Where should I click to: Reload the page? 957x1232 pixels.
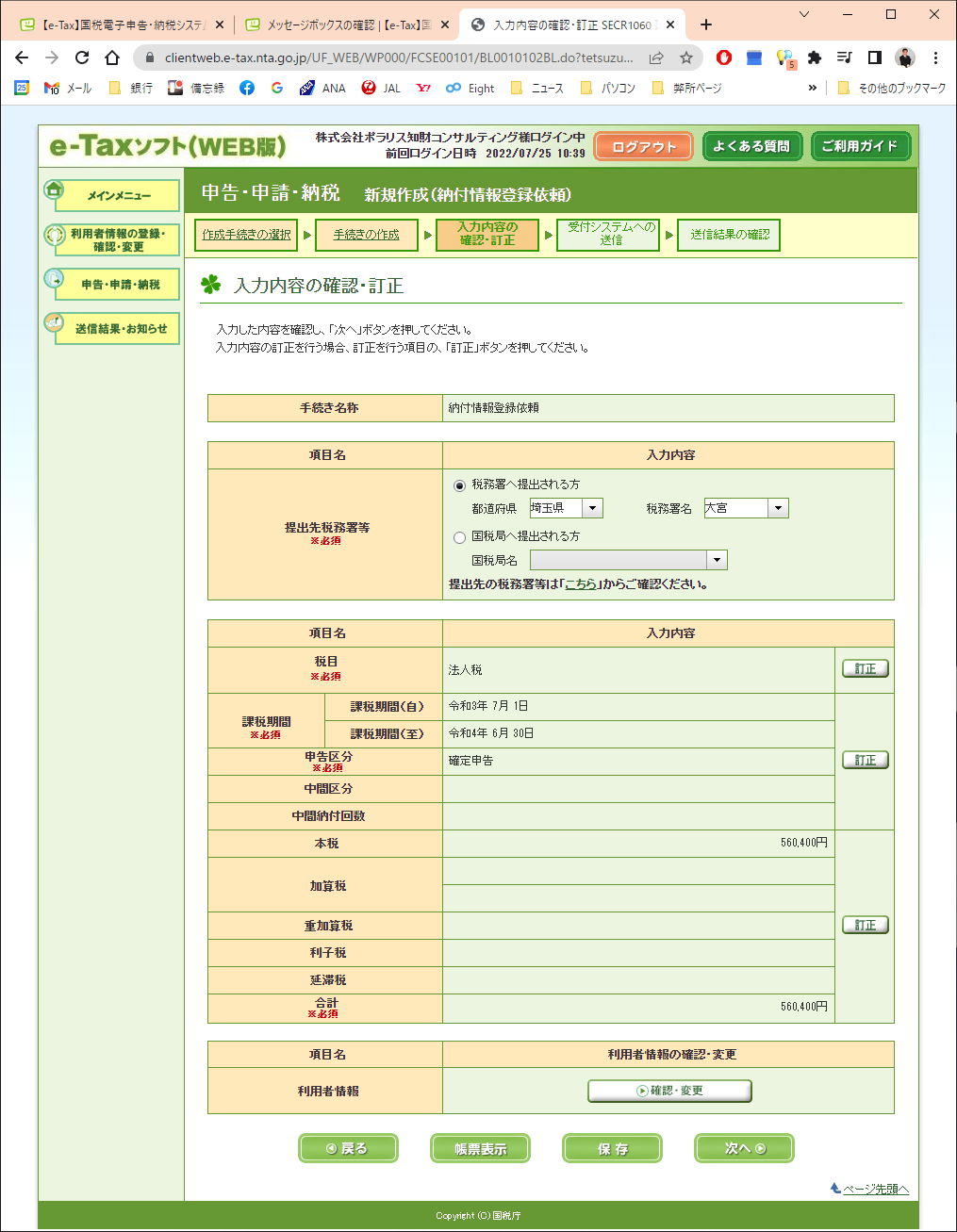82,57
